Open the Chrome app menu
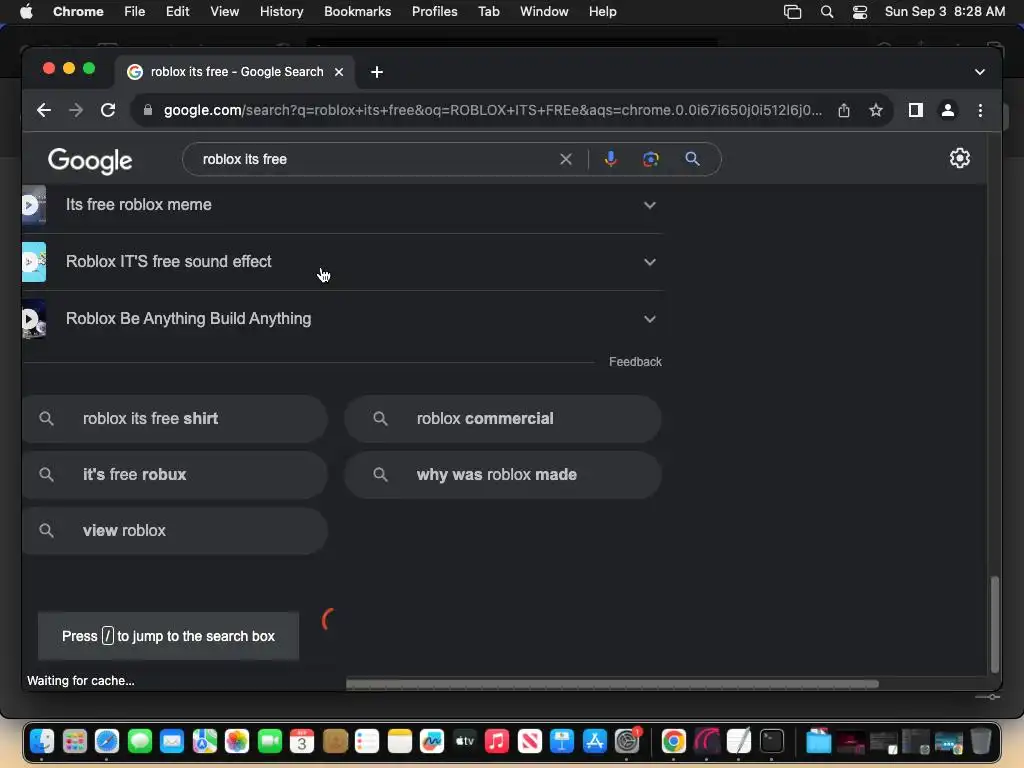Image resolution: width=1024 pixels, height=768 pixels. coord(78,11)
